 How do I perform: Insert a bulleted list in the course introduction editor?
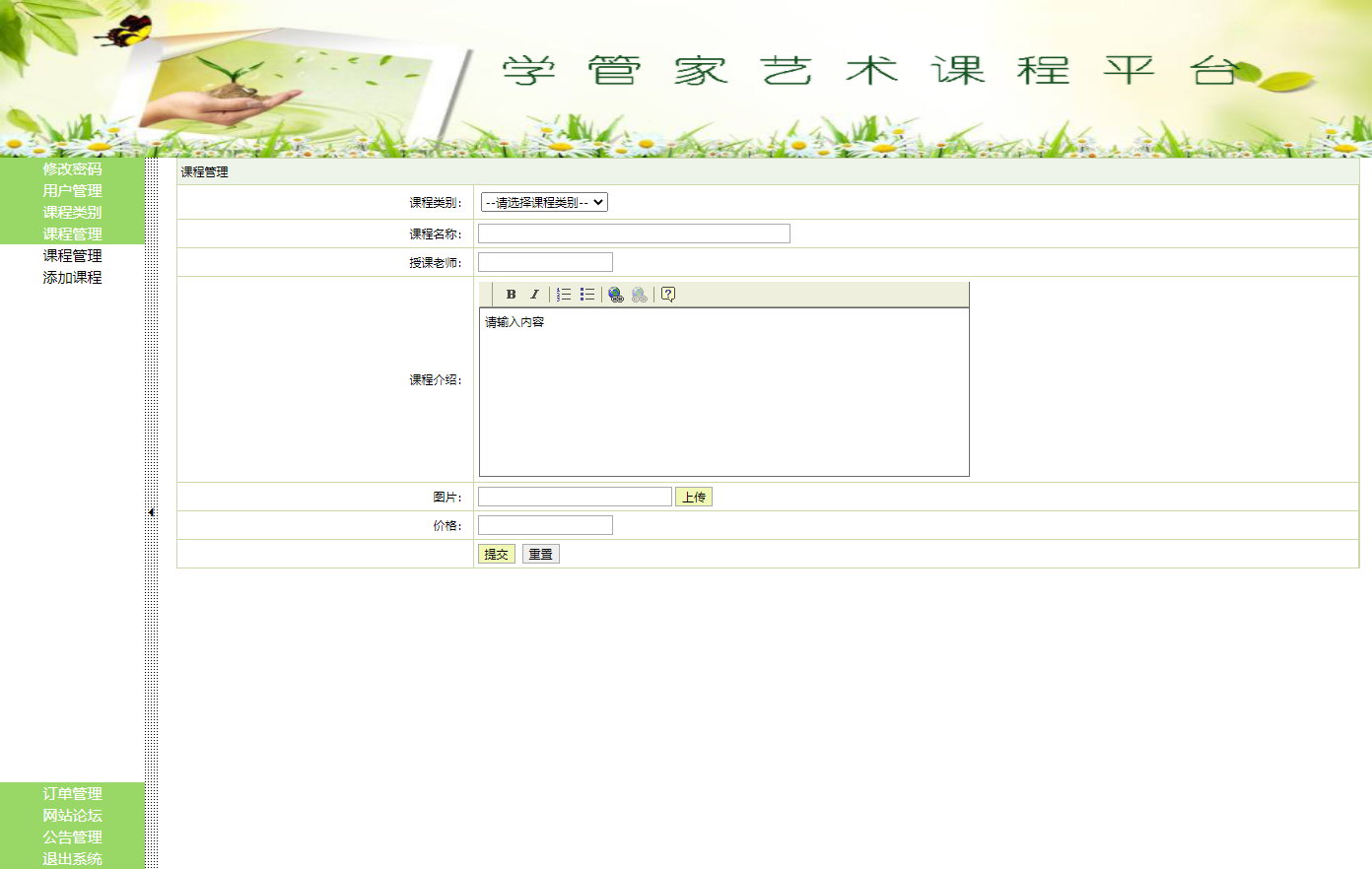coord(587,293)
